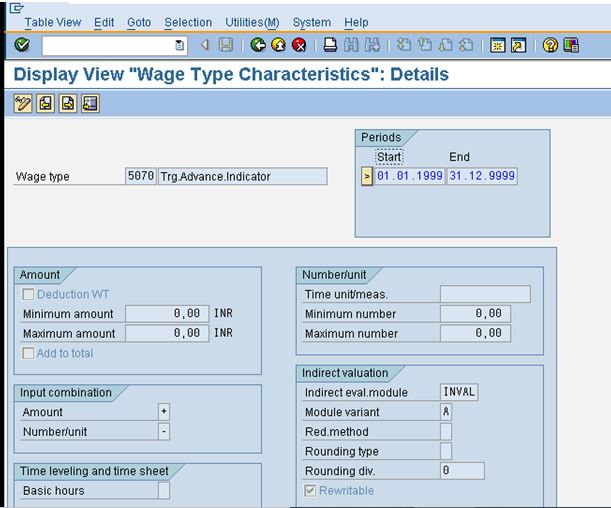Click the Previous Entry icon
This screenshot has height=508, width=611.
tap(45, 104)
